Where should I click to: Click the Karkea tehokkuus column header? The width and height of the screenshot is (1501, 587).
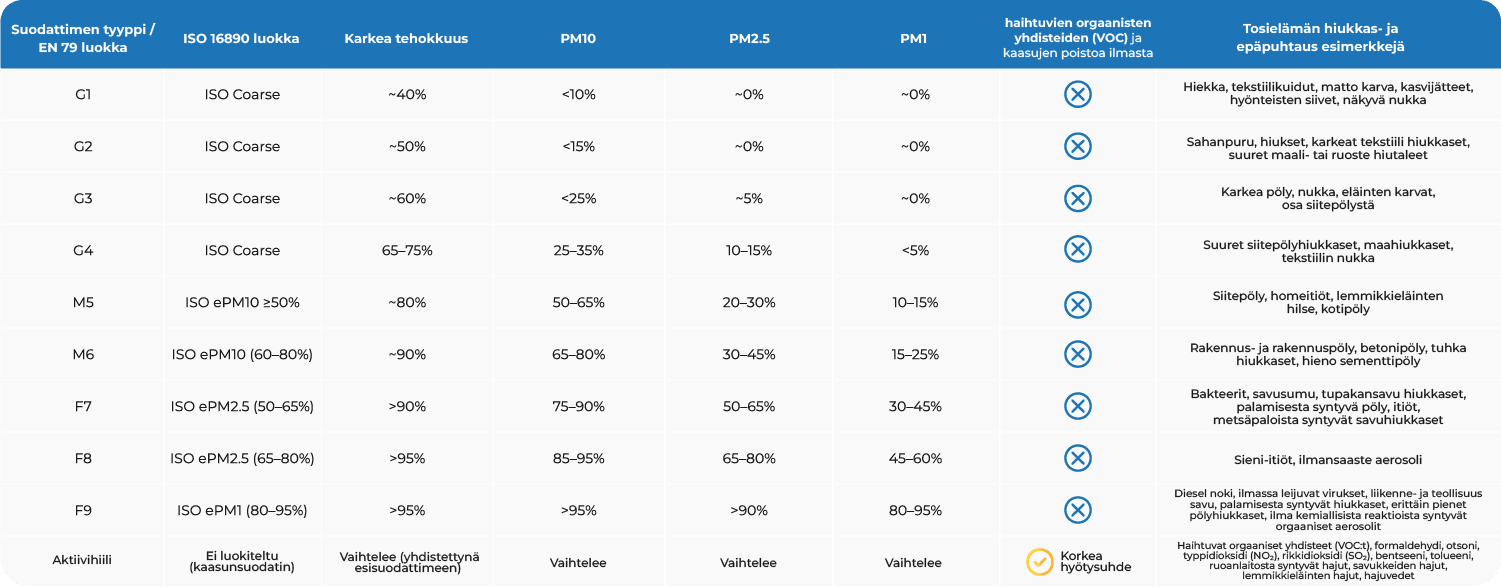(x=406, y=39)
